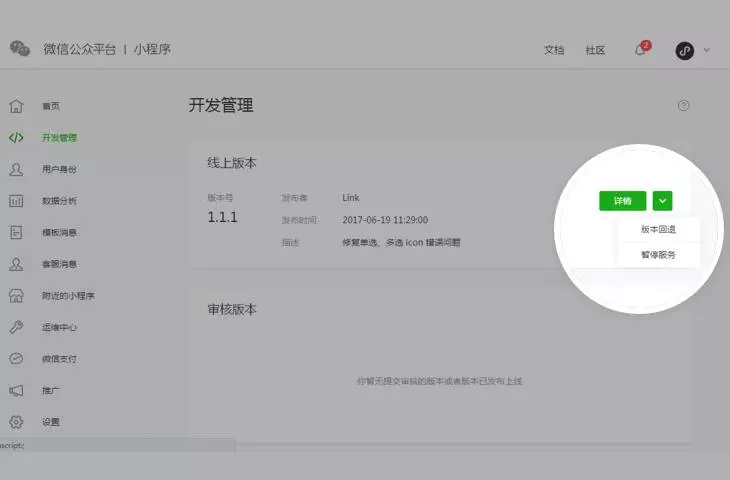Click the profile avatar image
The width and height of the screenshot is (730, 480).
point(684,50)
